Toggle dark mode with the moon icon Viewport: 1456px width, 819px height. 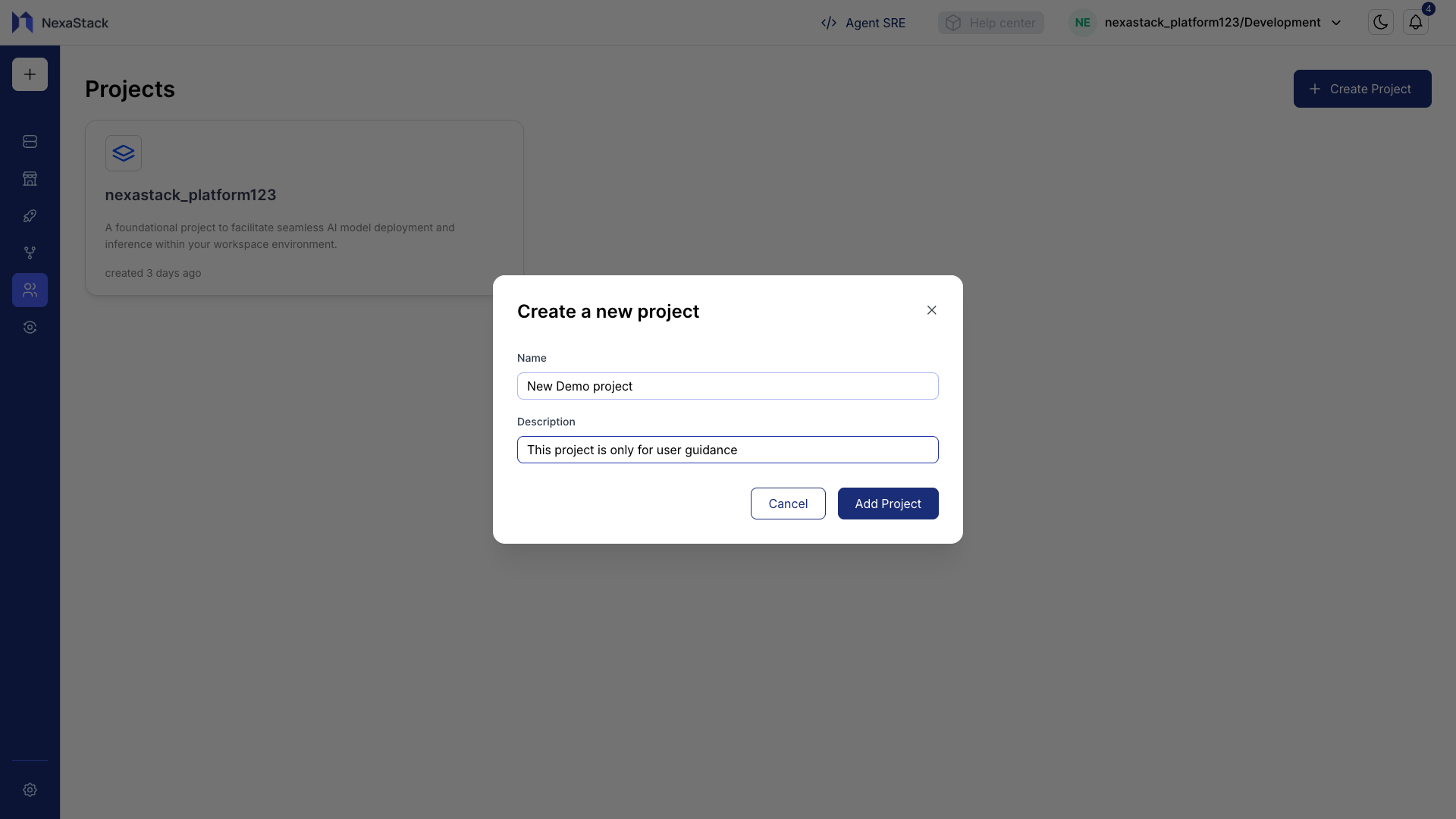(x=1379, y=22)
